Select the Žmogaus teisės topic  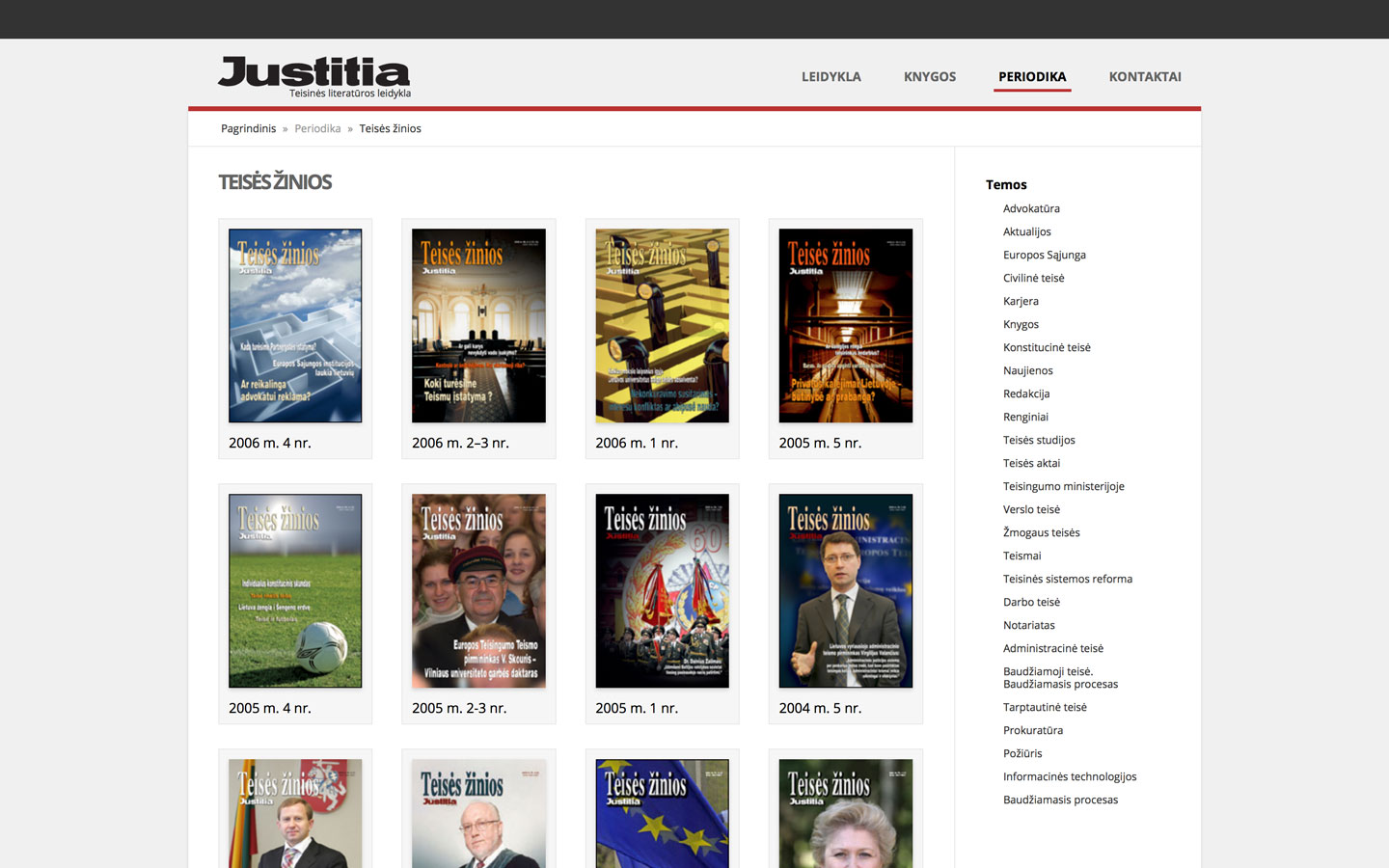1042,532
